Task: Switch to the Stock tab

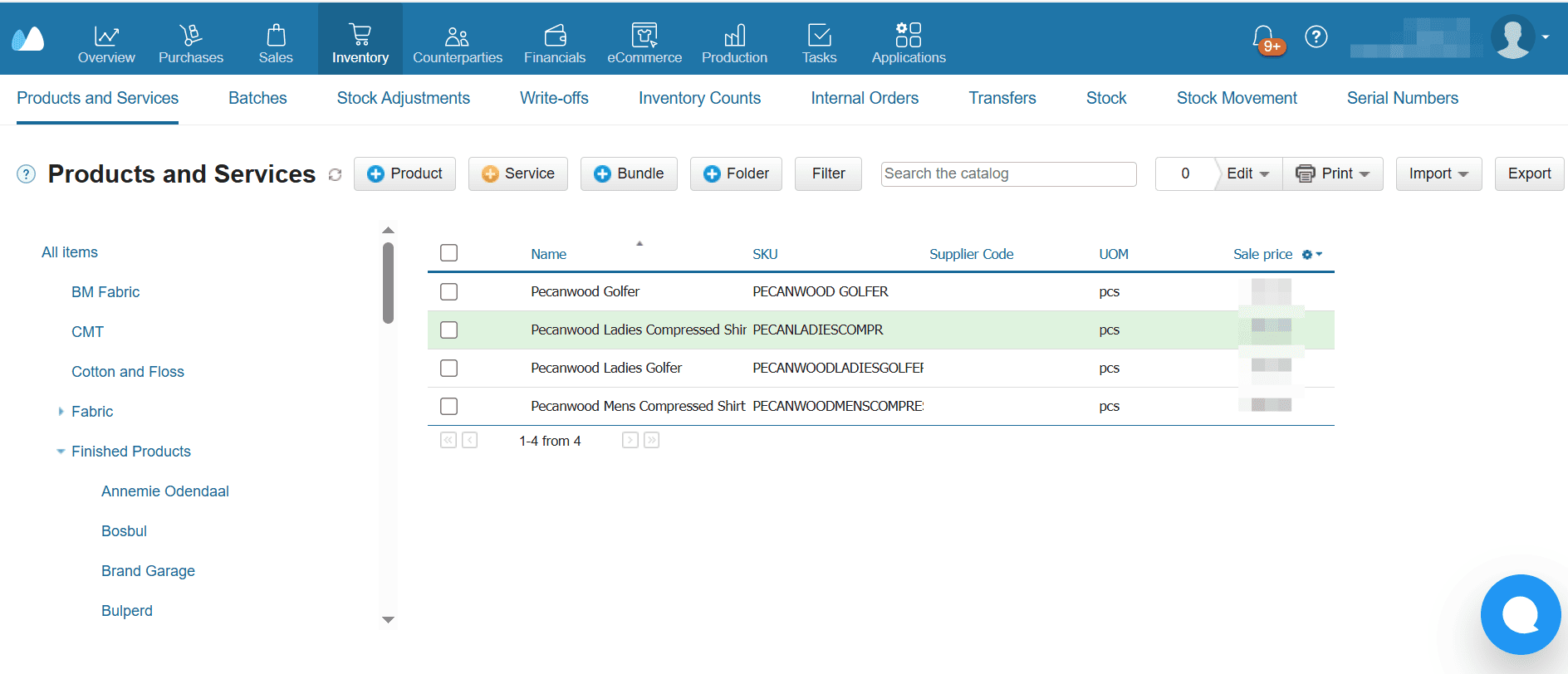Action: click(1106, 98)
